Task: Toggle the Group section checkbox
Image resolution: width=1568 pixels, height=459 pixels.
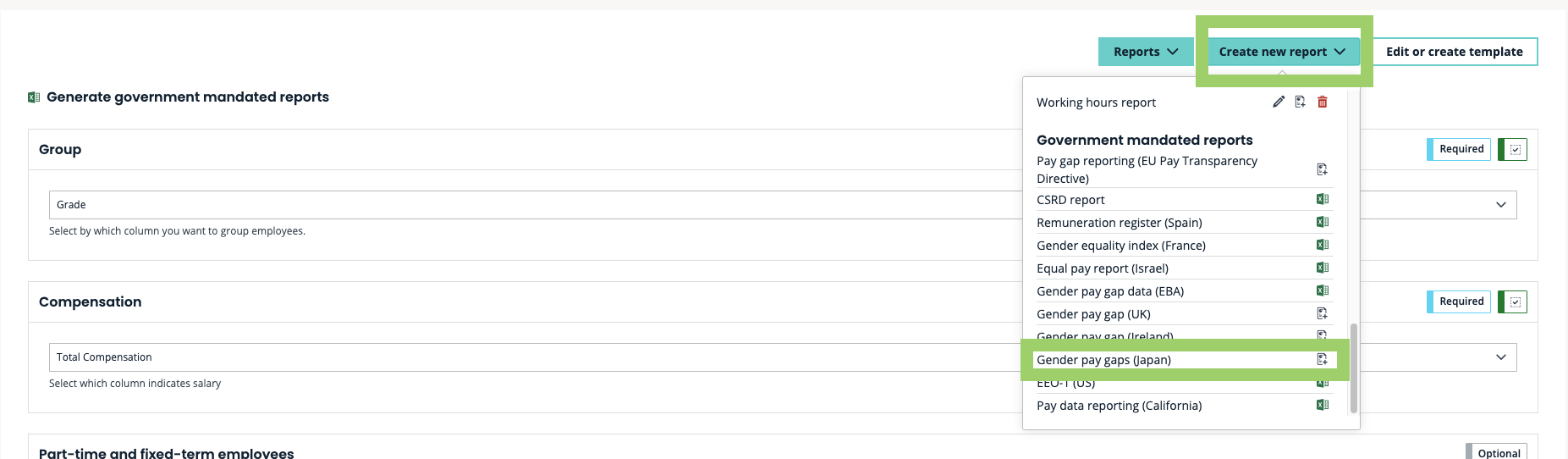Action: 1515,150
